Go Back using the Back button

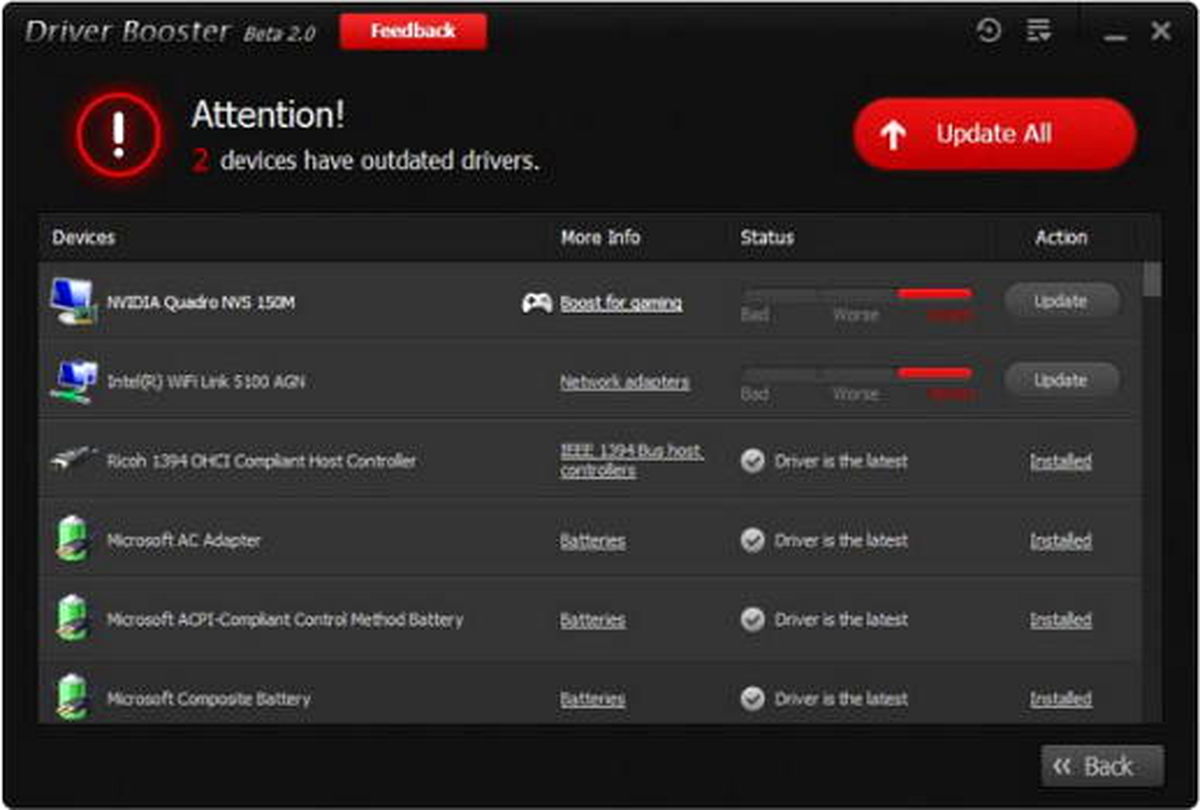click(1102, 766)
